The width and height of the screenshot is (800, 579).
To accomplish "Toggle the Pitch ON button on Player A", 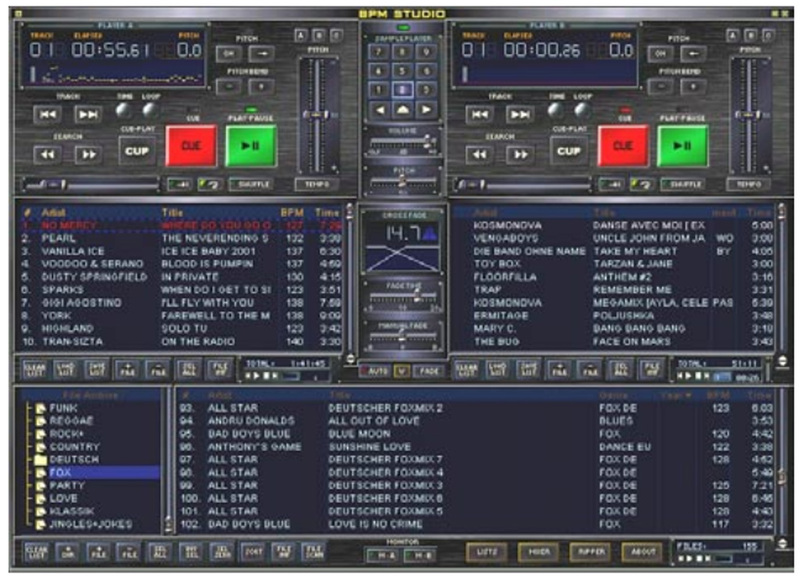I will pyautogui.click(x=228, y=53).
